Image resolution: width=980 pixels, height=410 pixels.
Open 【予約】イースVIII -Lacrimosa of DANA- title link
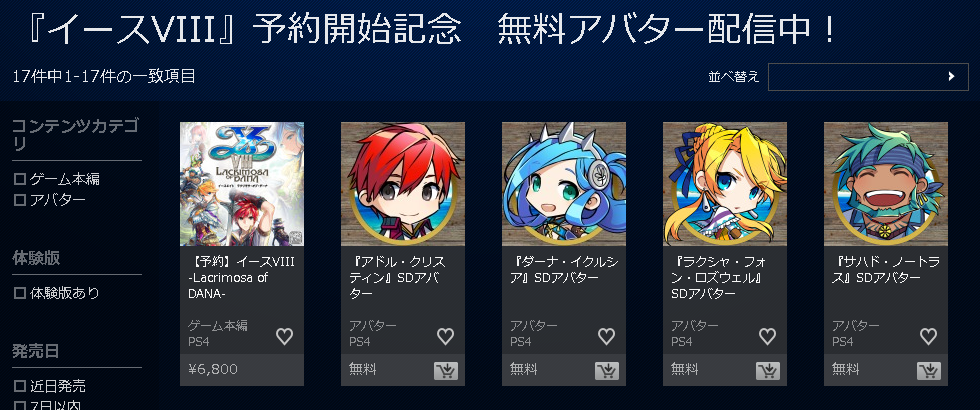click(241, 278)
